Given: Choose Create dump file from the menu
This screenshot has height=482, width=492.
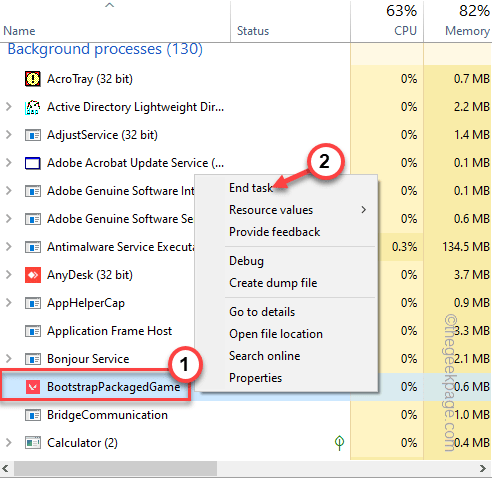Looking at the screenshot, I should [x=273, y=283].
